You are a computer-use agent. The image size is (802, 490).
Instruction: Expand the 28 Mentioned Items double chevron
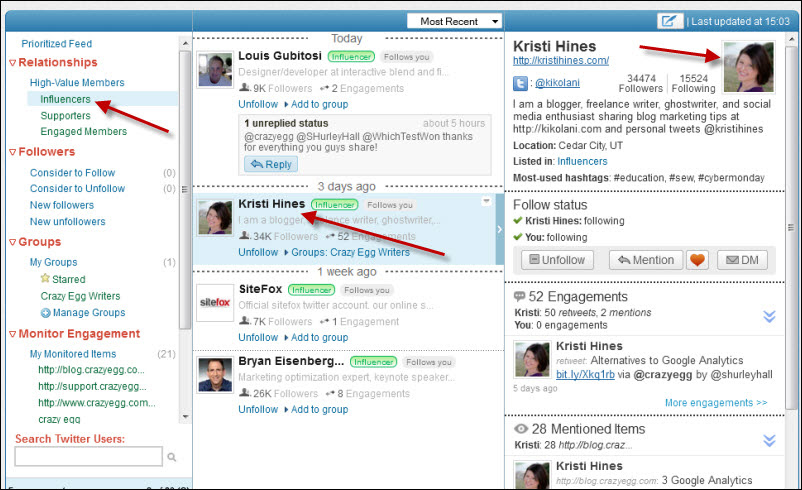click(x=769, y=440)
